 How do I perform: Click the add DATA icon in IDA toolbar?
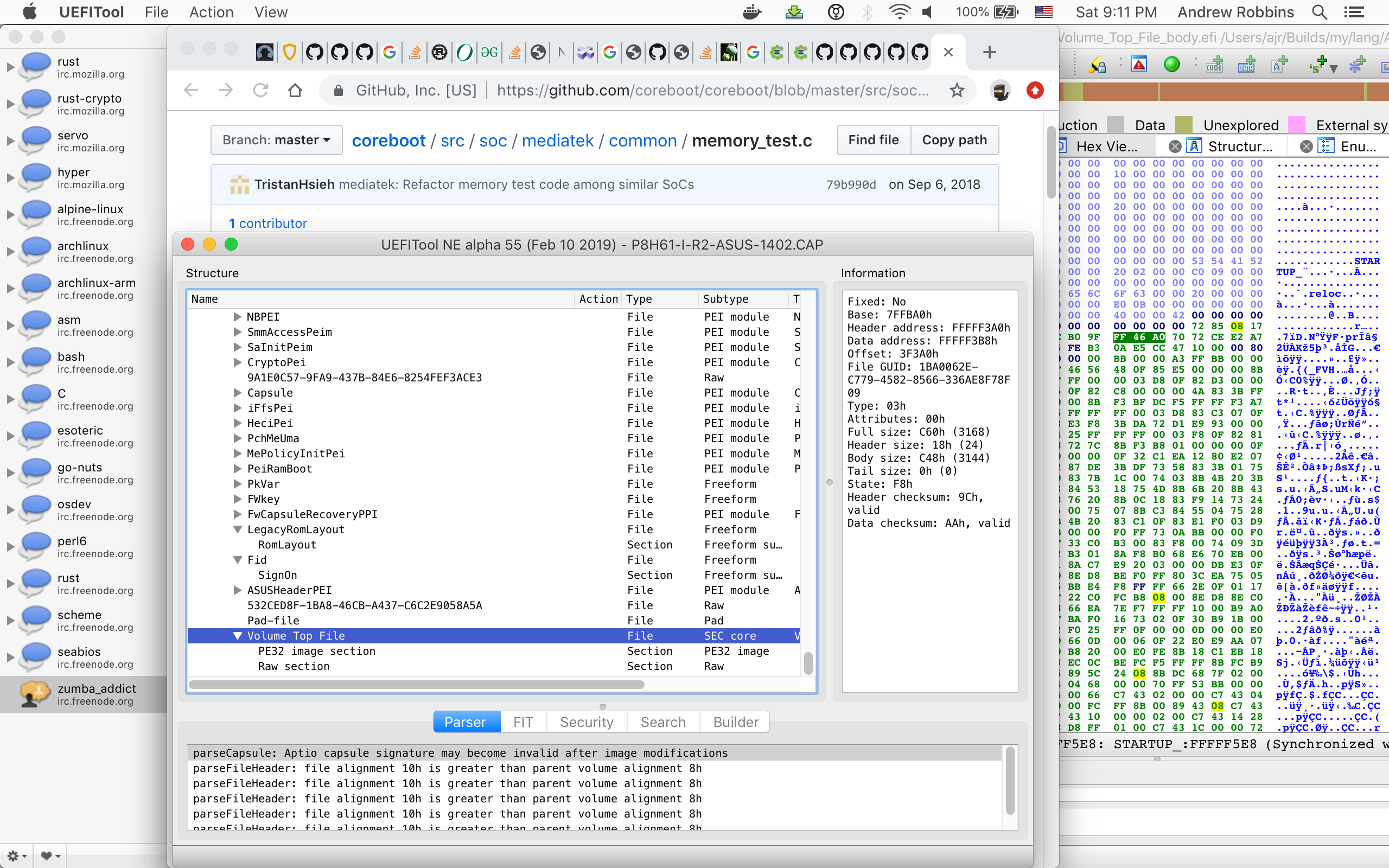[x=1246, y=65]
